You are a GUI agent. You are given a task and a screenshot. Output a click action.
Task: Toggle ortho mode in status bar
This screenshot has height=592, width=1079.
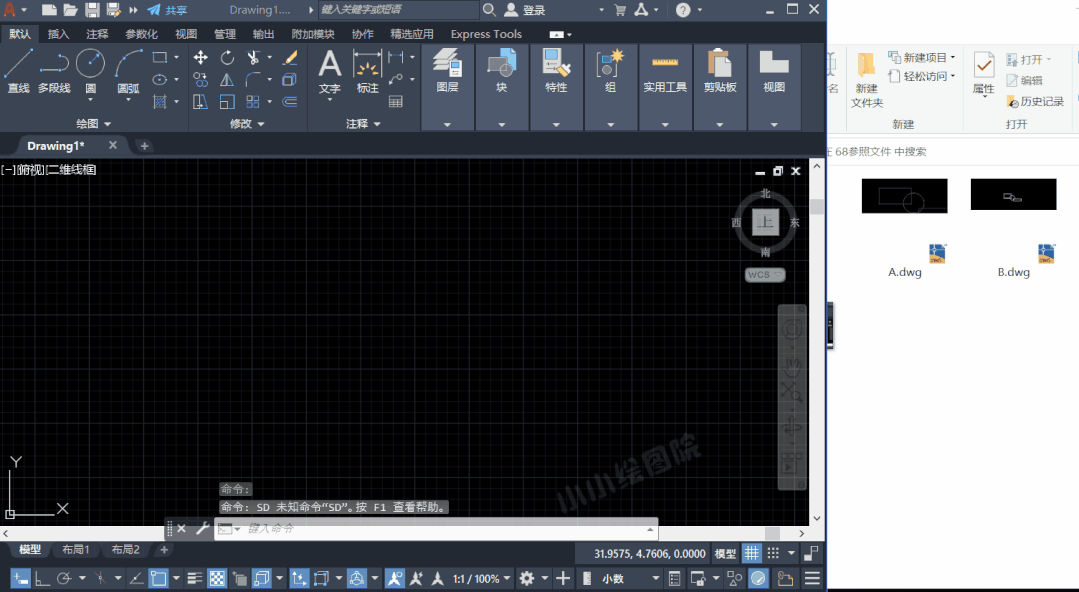click(x=42, y=578)
